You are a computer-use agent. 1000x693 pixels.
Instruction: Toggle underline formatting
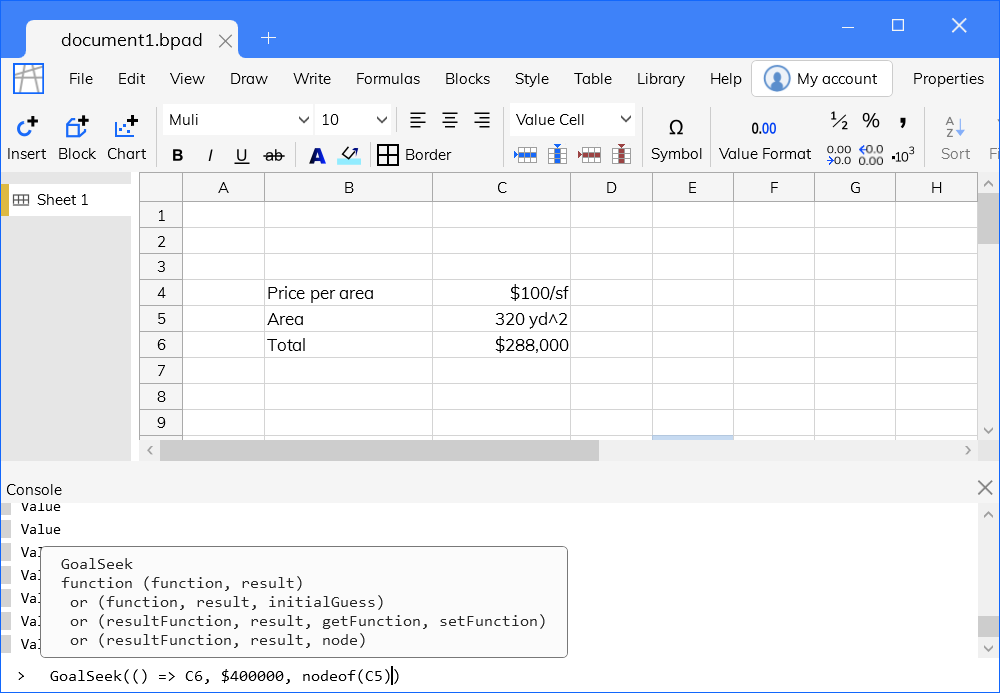pos(242,156)
